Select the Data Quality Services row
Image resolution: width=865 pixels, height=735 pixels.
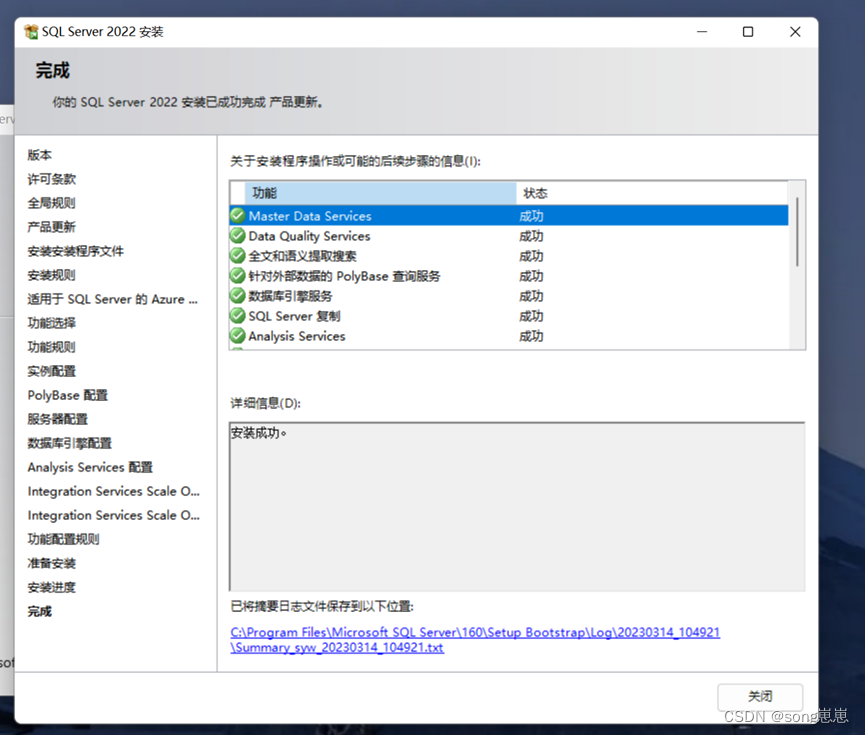pos(509,236)
